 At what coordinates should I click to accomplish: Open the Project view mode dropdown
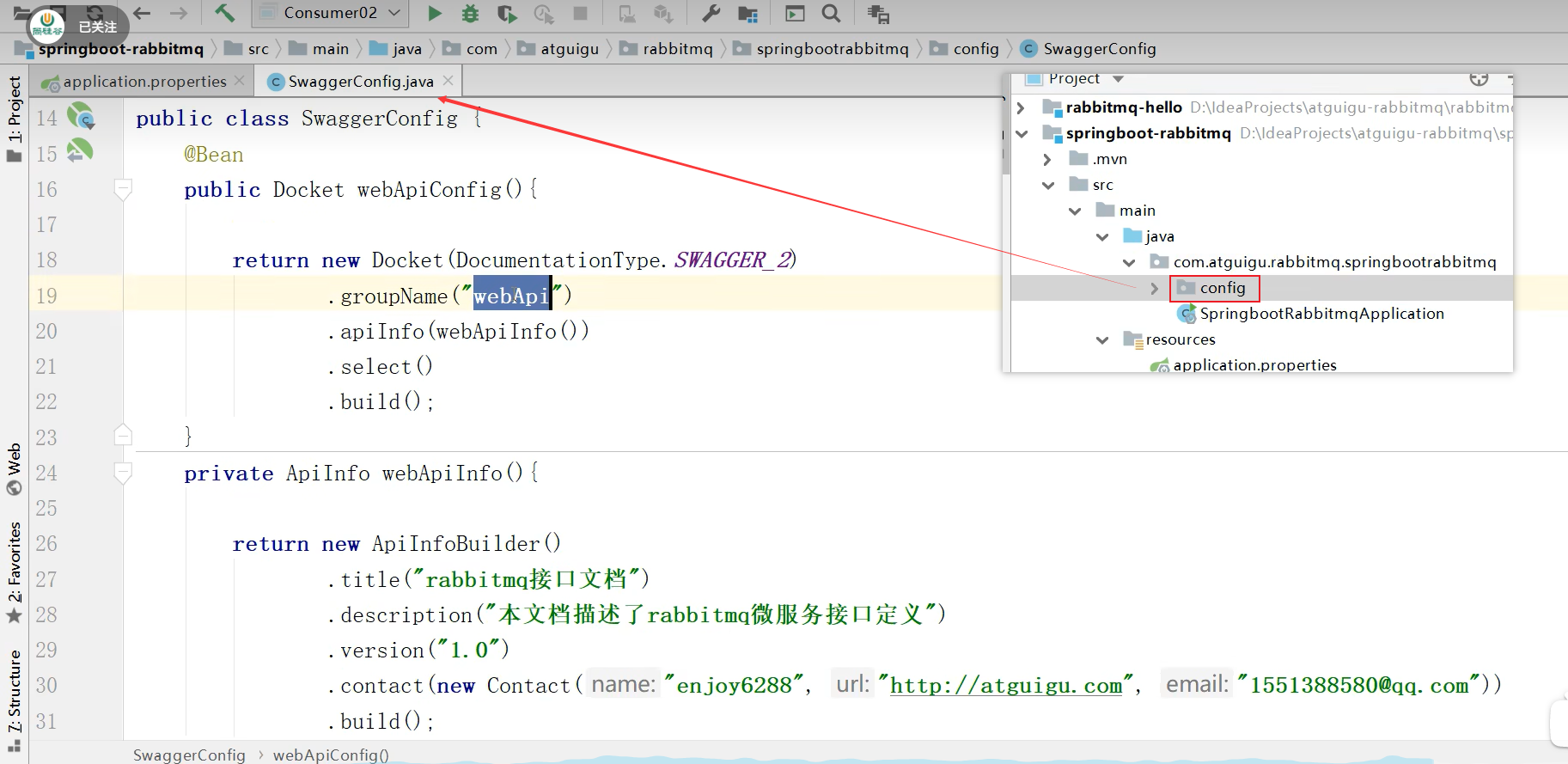(x=1118, y=79)
